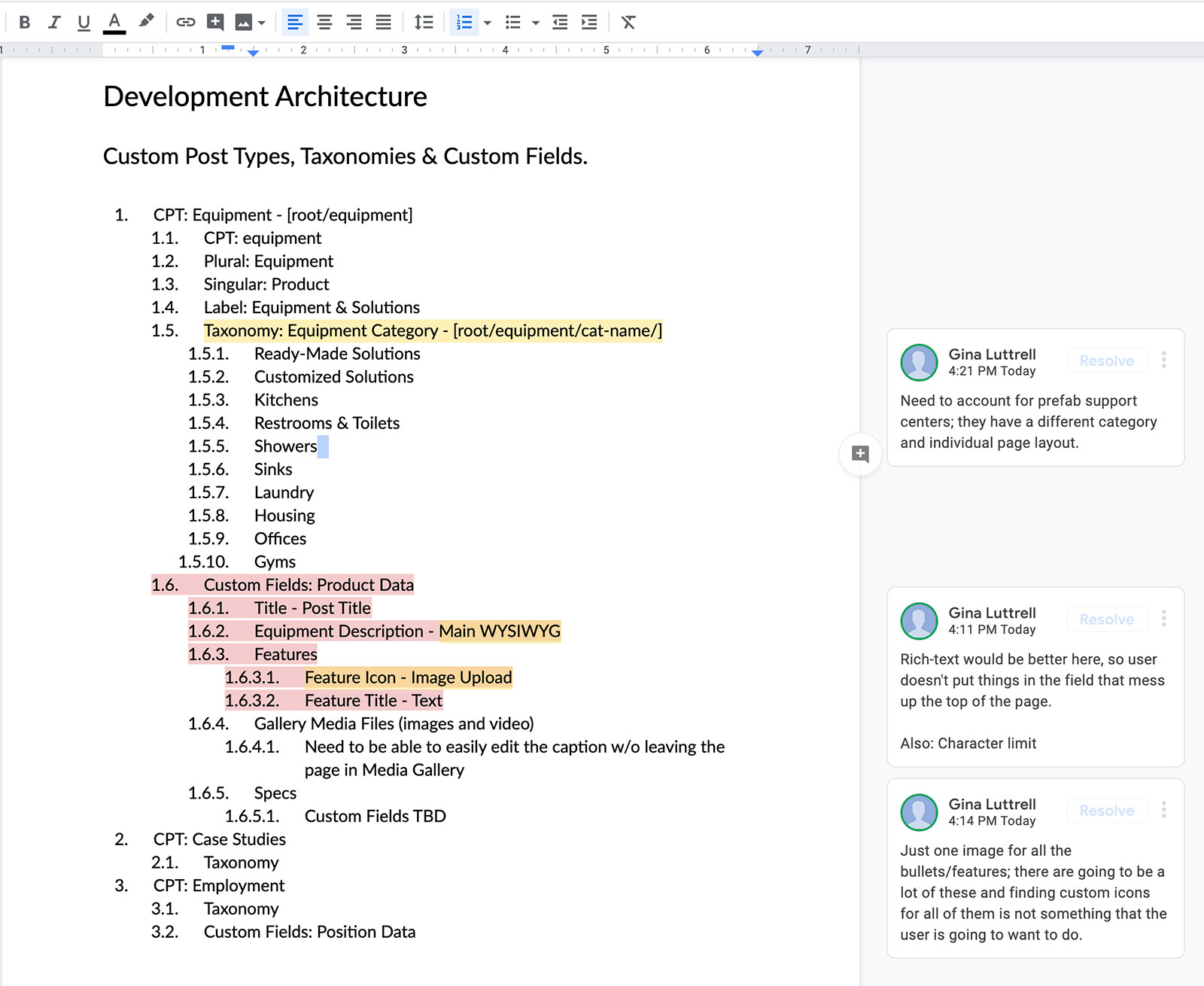Open line spacing options
Viewport: 1204px width, 986px height.
[x=424, y=23]
